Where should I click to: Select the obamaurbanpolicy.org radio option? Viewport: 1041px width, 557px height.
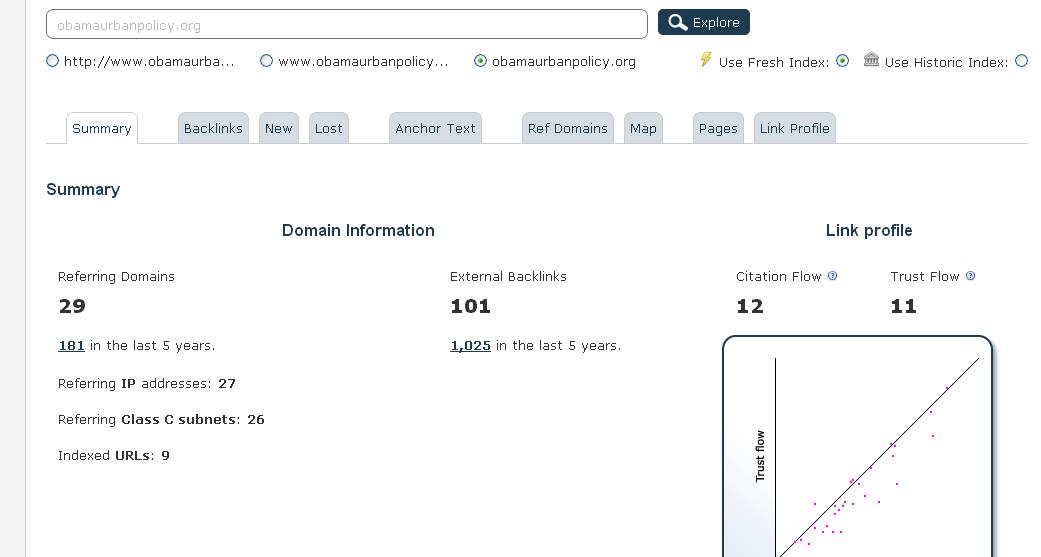coord(480,61)
